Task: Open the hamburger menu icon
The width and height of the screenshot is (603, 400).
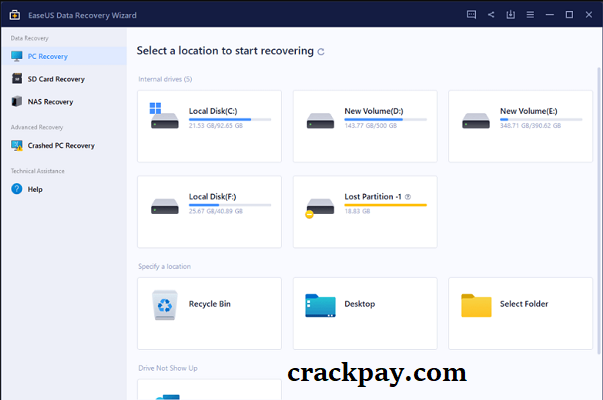Action: pos(530,15)
